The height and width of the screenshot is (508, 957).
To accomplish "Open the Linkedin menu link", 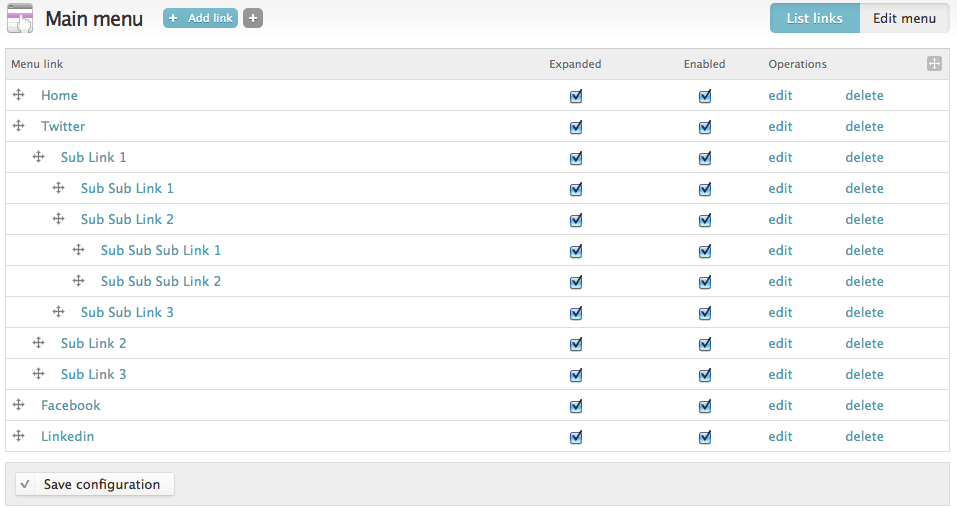I will [68, 437].
